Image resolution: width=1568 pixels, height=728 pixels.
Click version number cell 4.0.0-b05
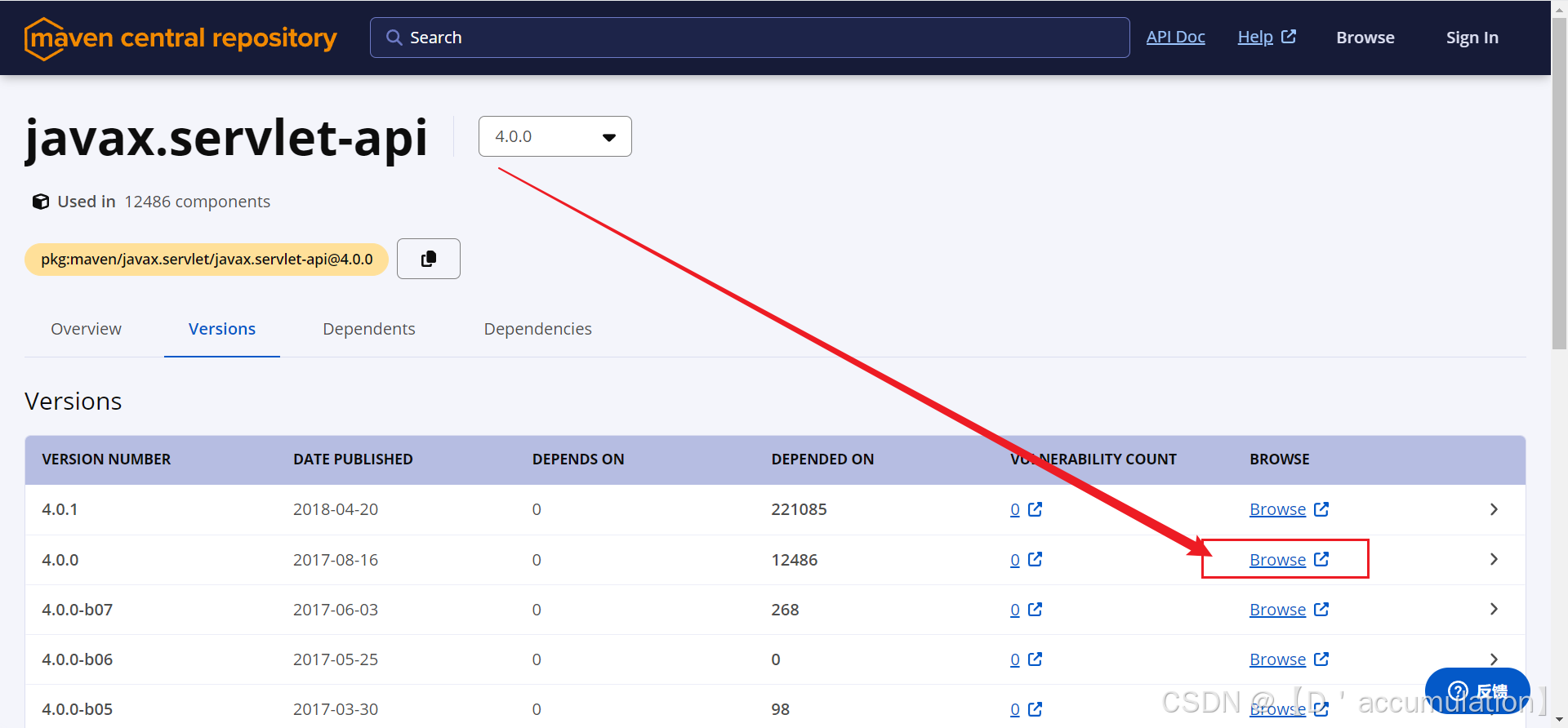(78, 709)
